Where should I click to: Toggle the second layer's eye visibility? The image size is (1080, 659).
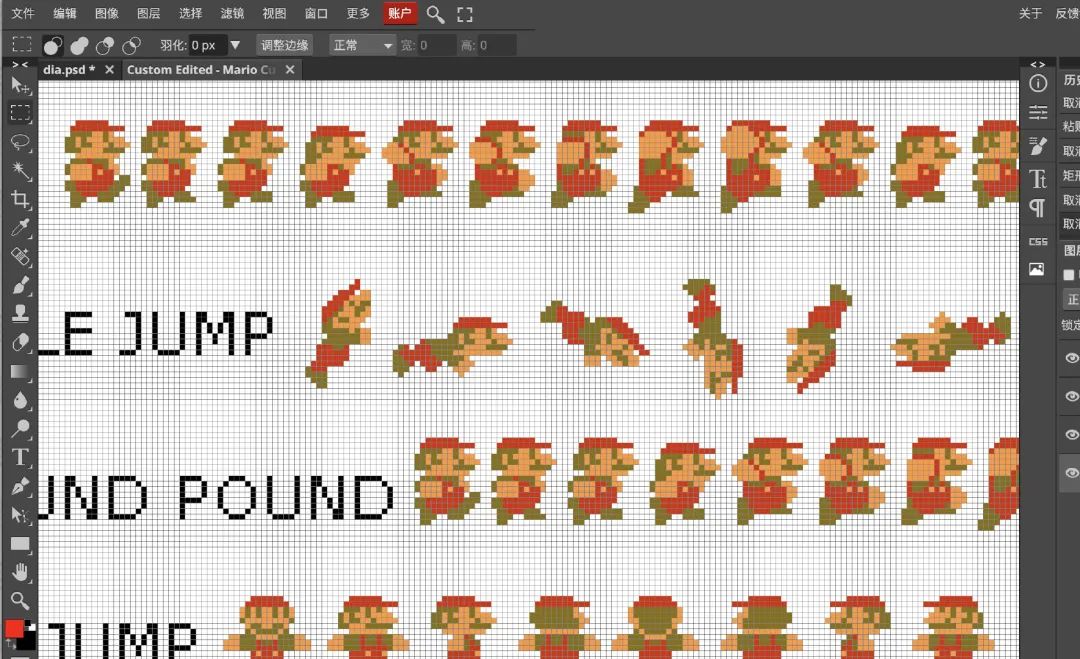1072,397
